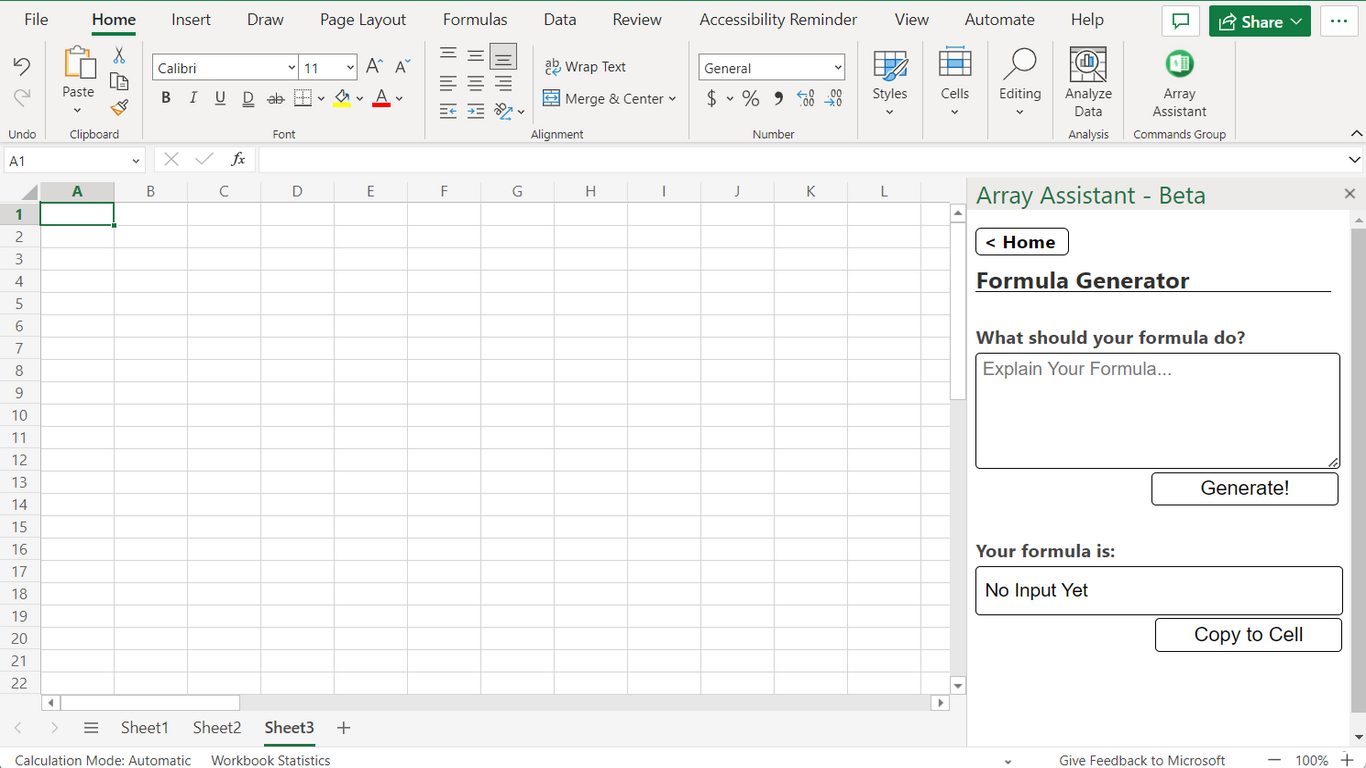Open the Automate tab
The image size is (1366, 768).
click(x=1000, y=20)
